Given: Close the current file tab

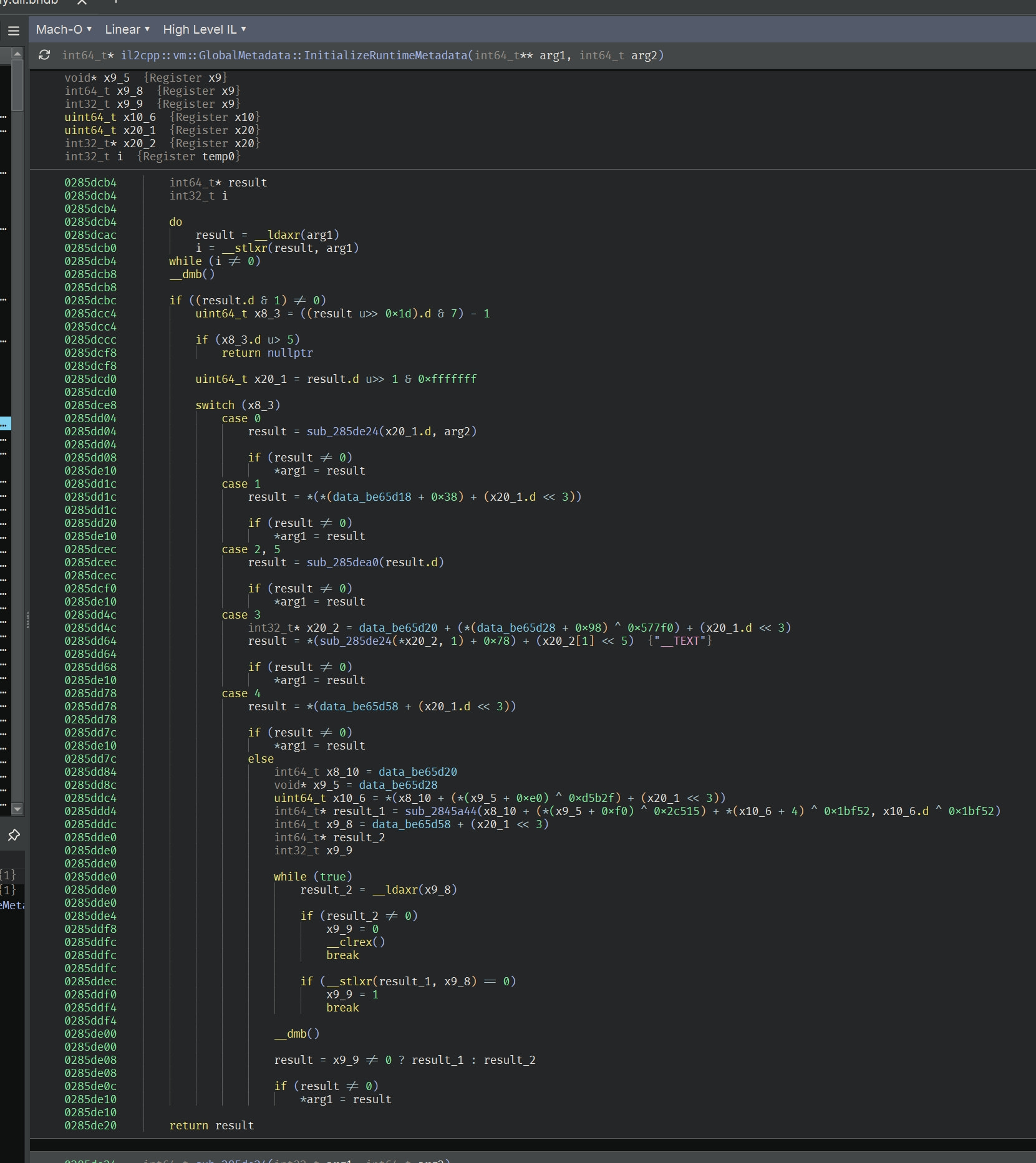Looking at the screenshot, I should pos(82,2).
